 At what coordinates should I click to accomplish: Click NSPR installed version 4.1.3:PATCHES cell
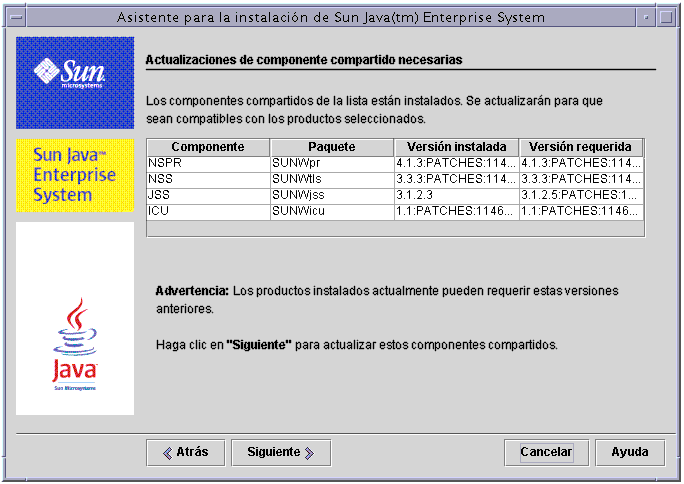[x=457, y=164]
